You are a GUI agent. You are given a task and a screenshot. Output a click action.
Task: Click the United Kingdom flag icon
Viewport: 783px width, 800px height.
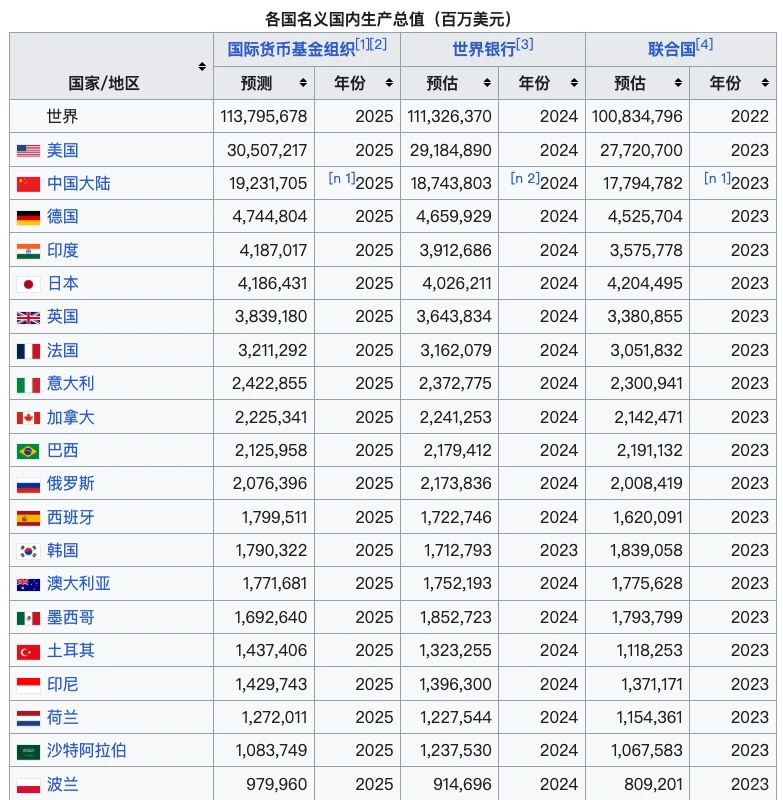point(28,317)
